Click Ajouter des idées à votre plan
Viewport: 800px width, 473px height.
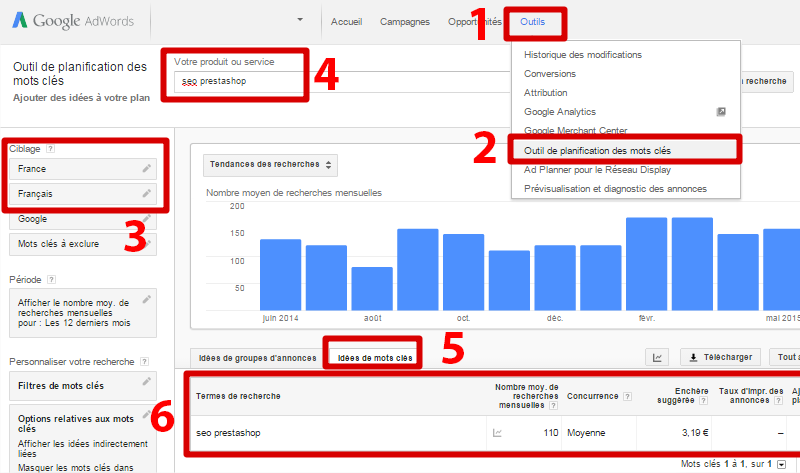[x=82, y=98]
